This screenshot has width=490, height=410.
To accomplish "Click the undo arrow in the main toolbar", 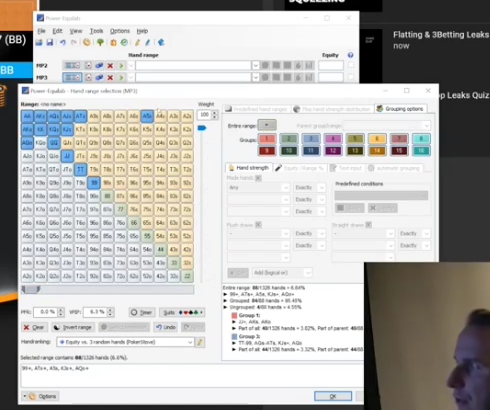I will [62, 42].
